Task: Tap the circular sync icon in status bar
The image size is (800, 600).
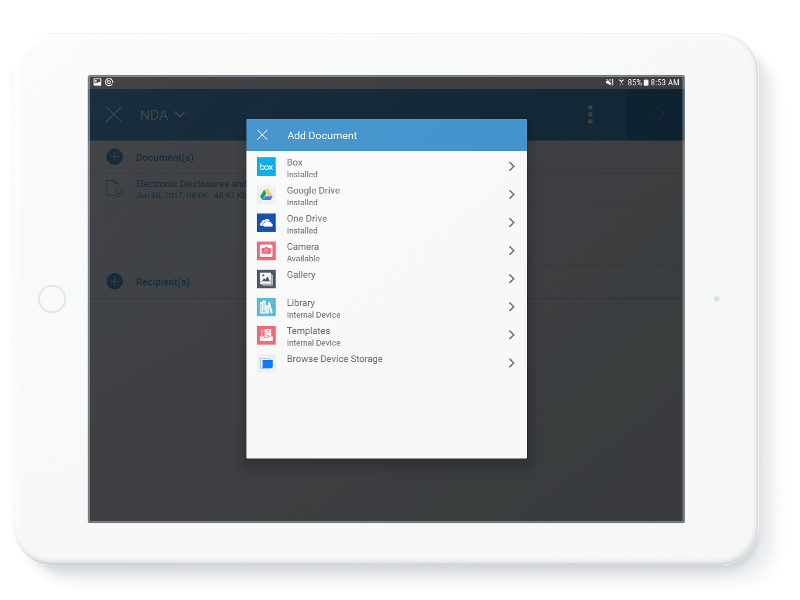Action: point(109,82)
